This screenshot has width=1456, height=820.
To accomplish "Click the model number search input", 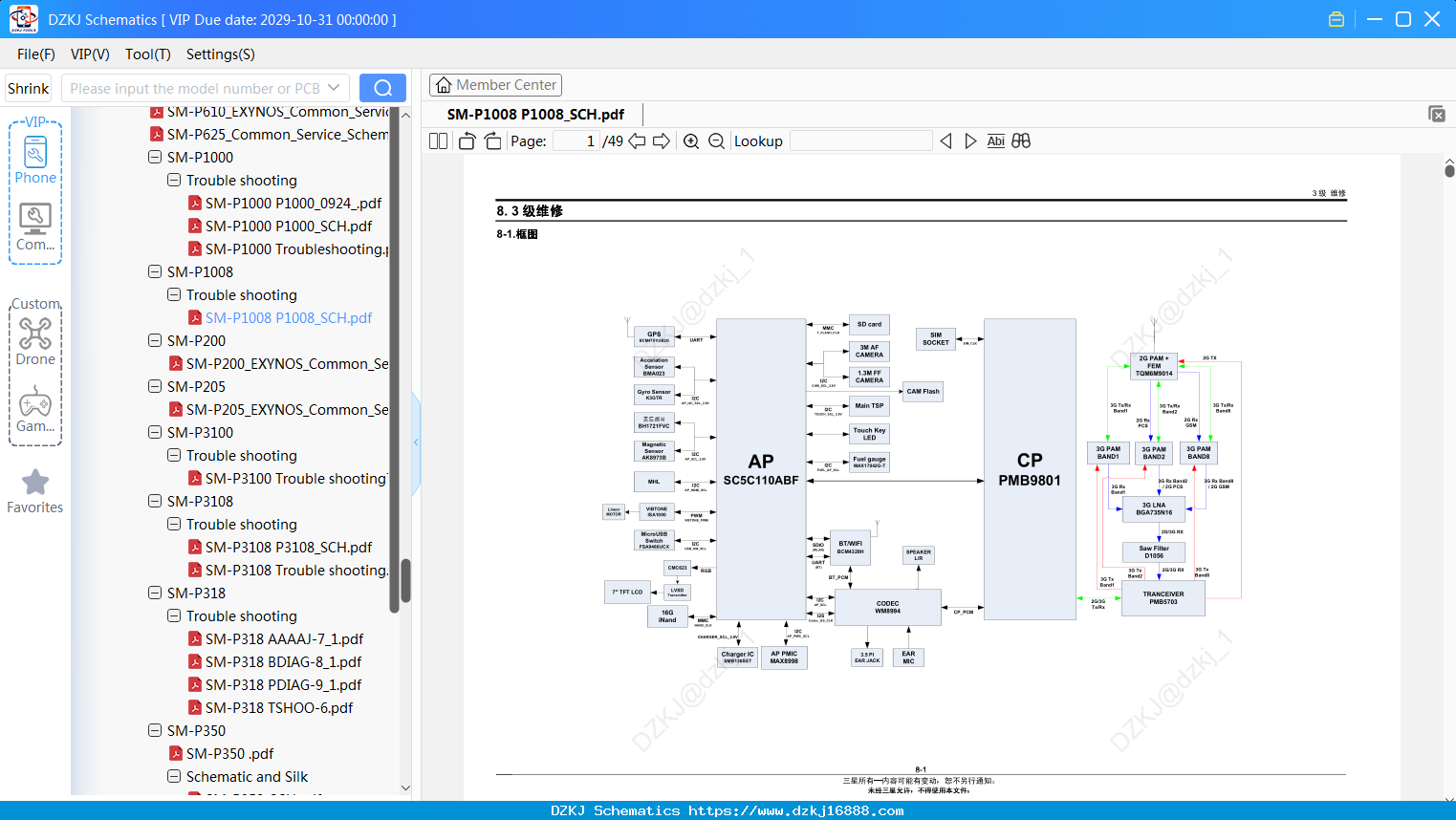I will 194,88.
